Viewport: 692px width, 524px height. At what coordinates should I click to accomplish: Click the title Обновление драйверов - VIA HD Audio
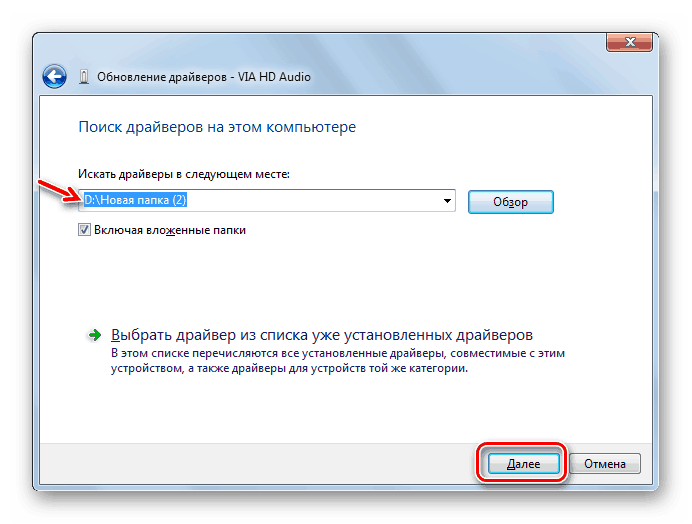(204, 77)
